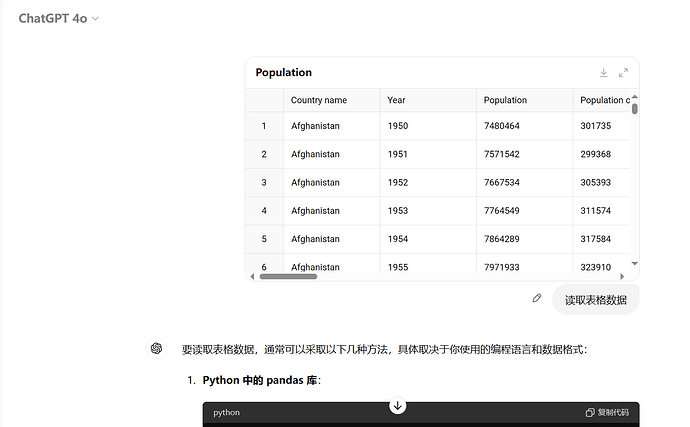Viewport: 690px width, 427px height.
Task: Click row number 2 in table
Action: pos(264,154)
